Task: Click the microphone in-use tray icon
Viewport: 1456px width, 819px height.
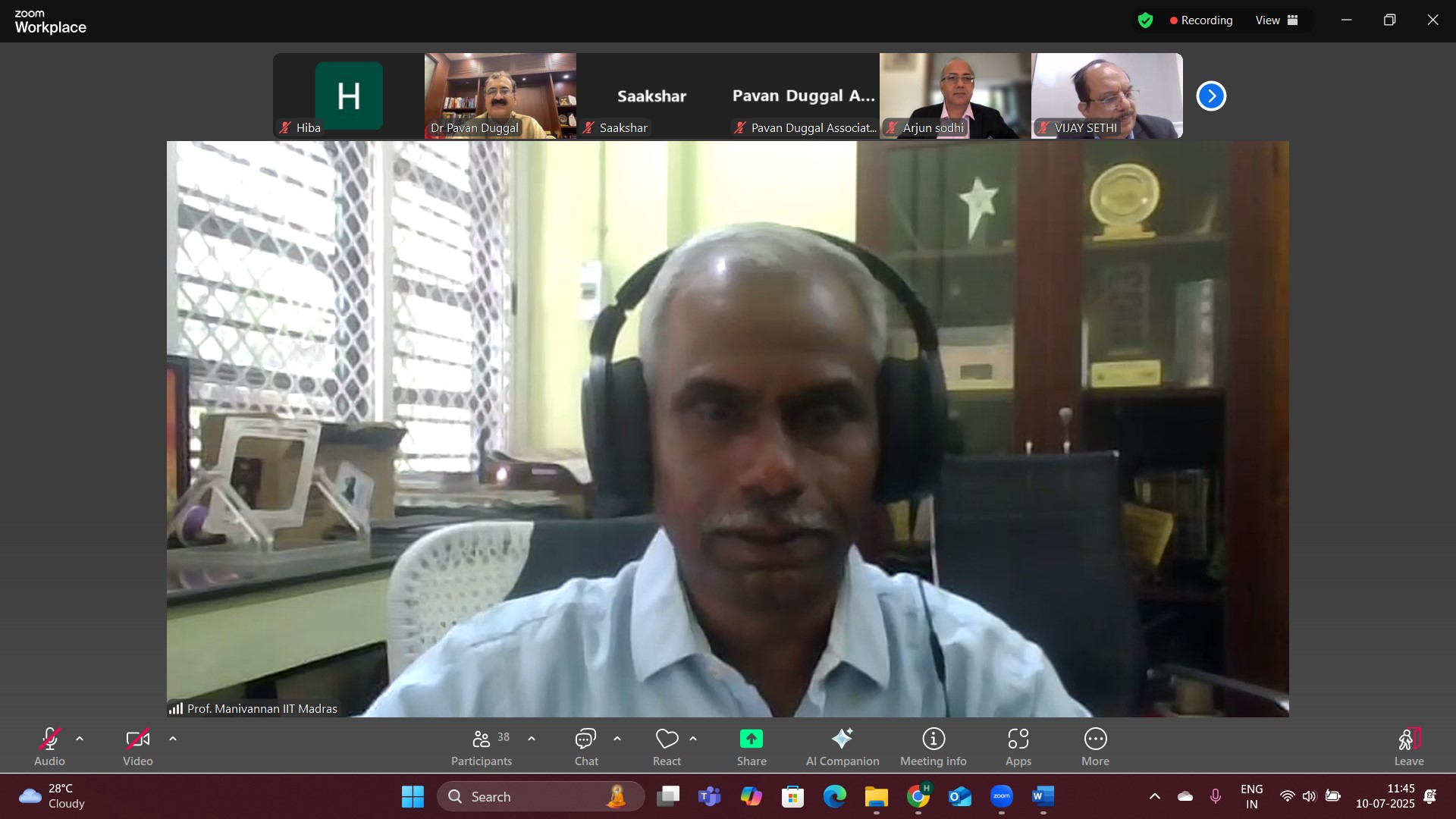Action: tap(1216, 796)
